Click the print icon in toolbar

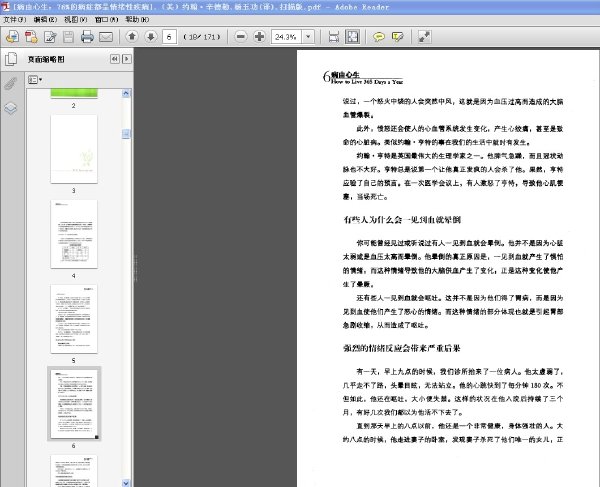pyautogui.click(x=87, y=37)
